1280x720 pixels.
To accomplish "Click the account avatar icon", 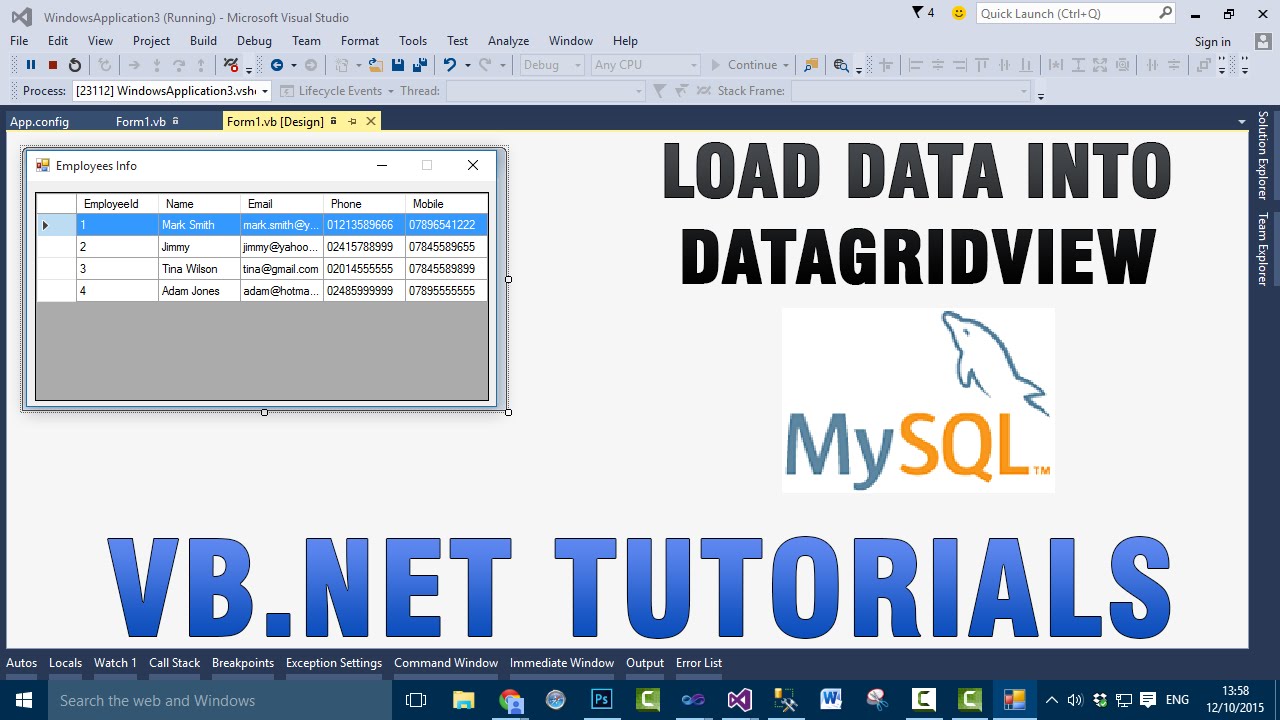I will point(1262,41).
